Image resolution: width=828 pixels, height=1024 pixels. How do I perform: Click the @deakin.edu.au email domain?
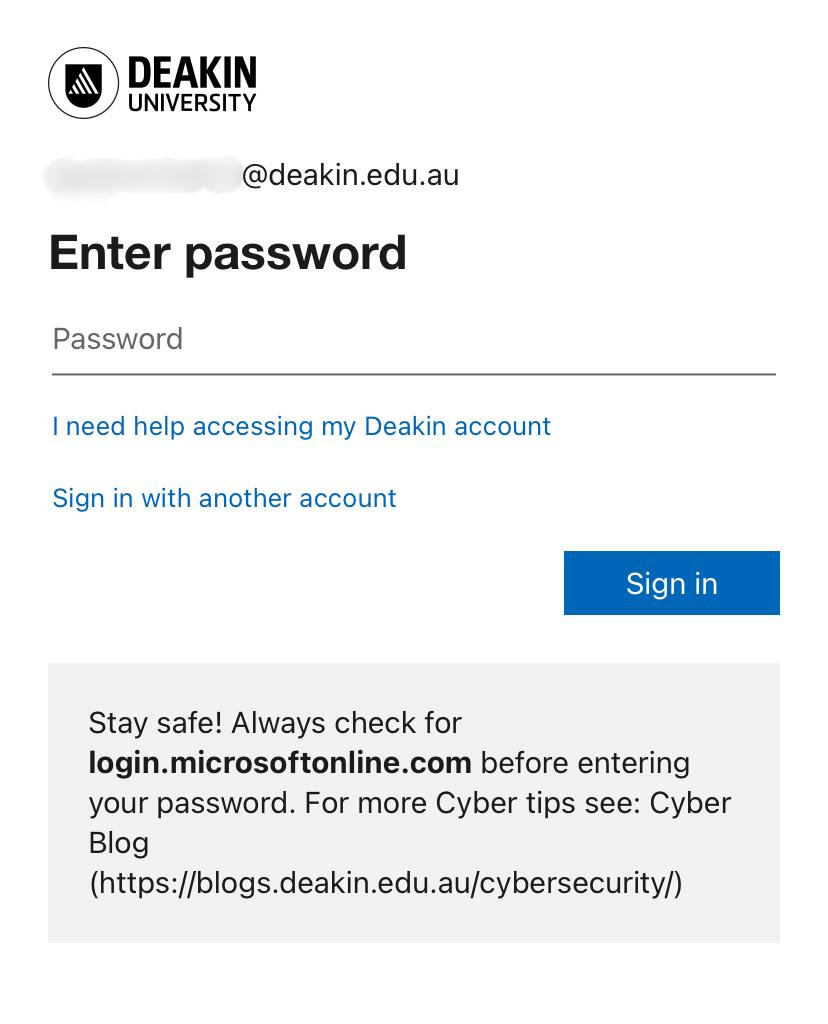tap(350, 176)
